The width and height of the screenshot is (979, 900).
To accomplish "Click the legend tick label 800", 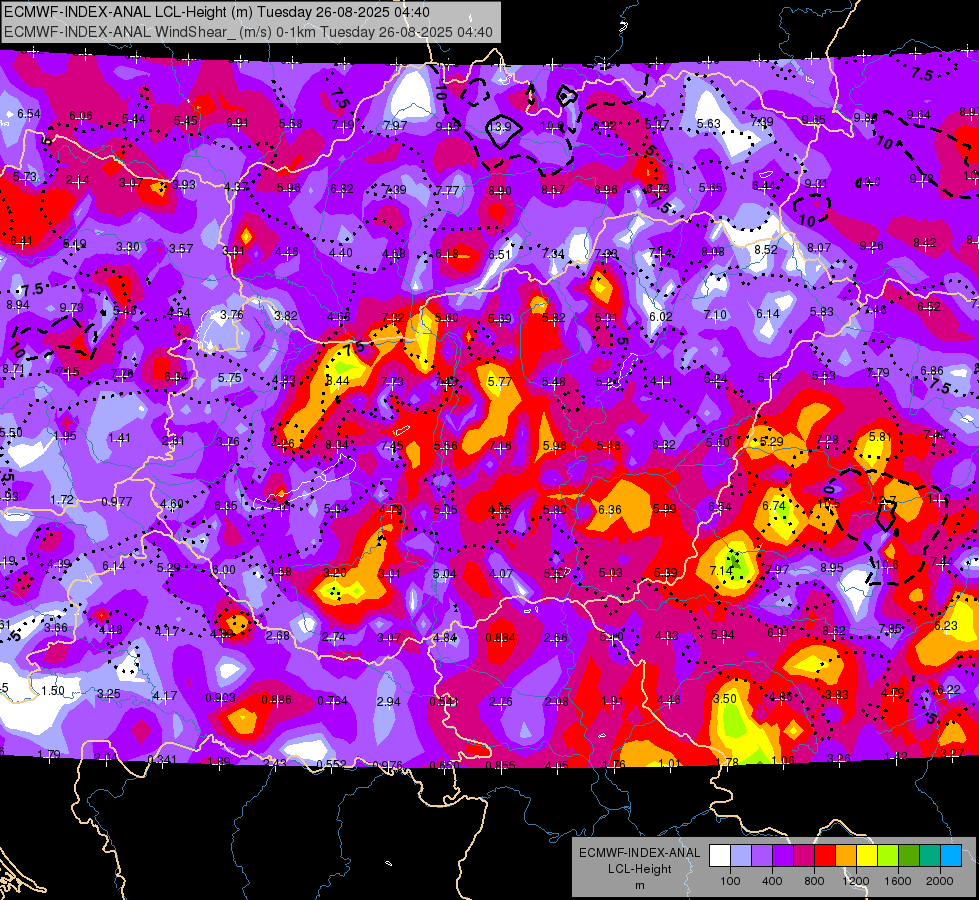I will 814,881.
